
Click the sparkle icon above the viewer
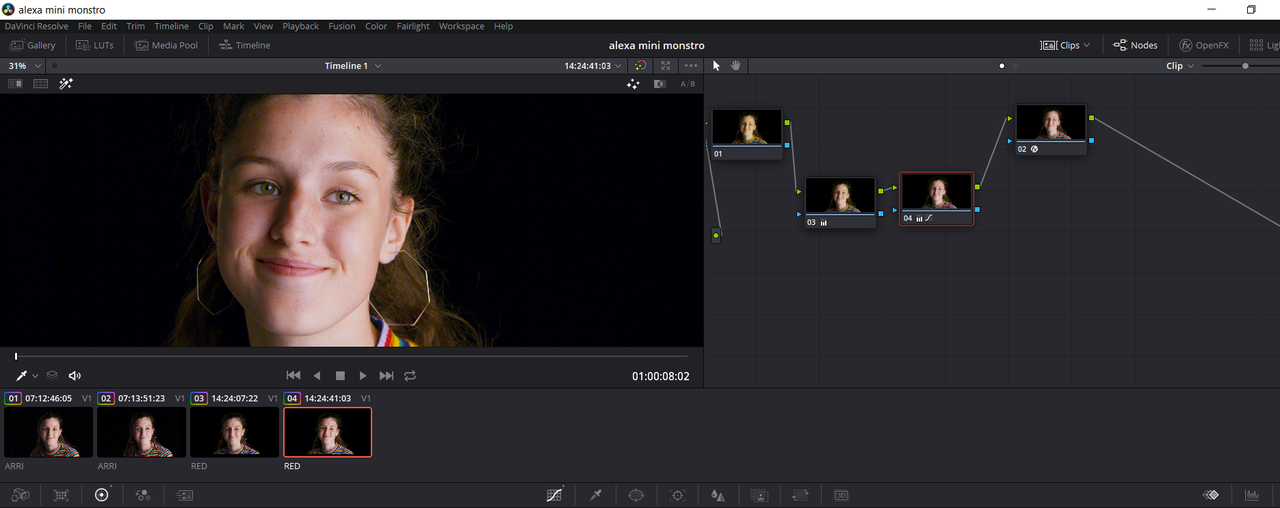pyautogui.click(x=633, y=84)
